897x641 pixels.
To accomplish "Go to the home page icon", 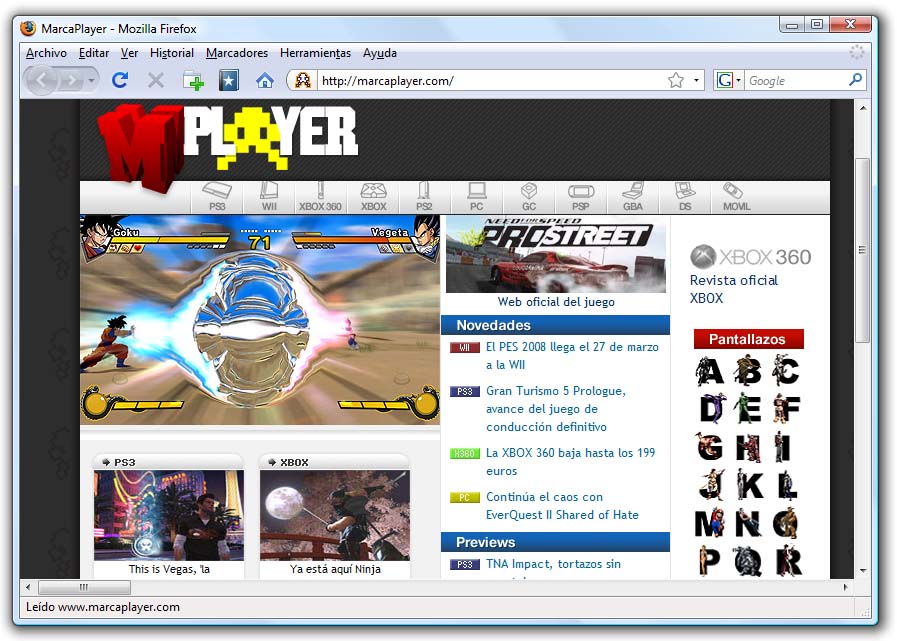I will [x=264, y=81].
